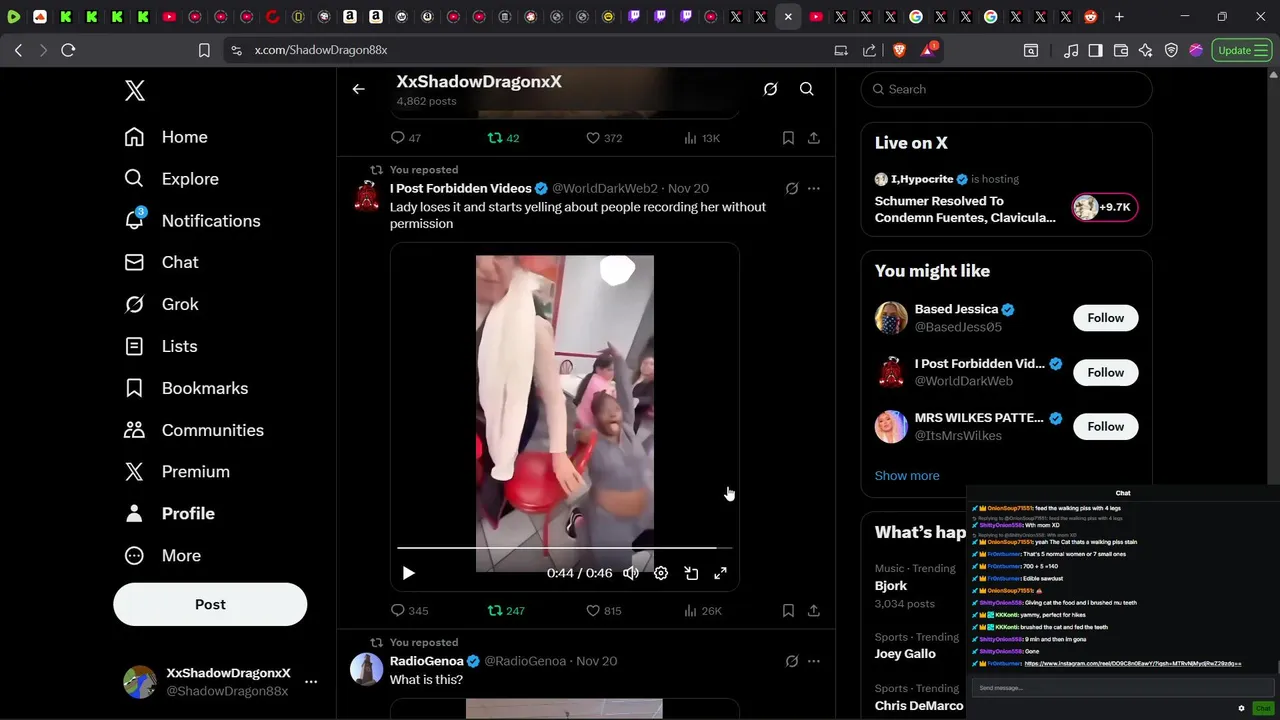Click the Brave Shields lion icon
Image resolution: width=1280 pixels, height=720 pixels.
coord(899,50)
